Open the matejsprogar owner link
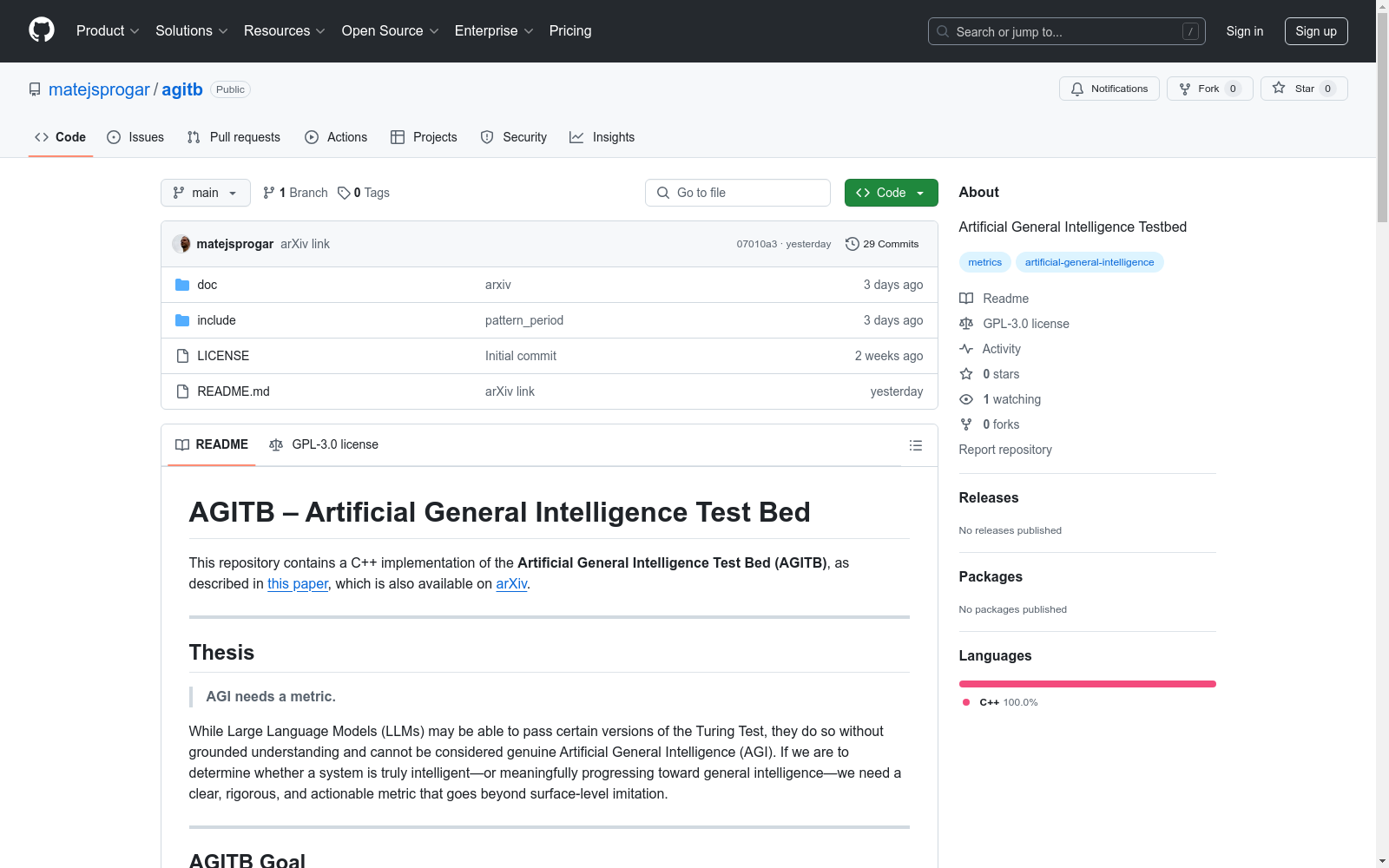 99,89
